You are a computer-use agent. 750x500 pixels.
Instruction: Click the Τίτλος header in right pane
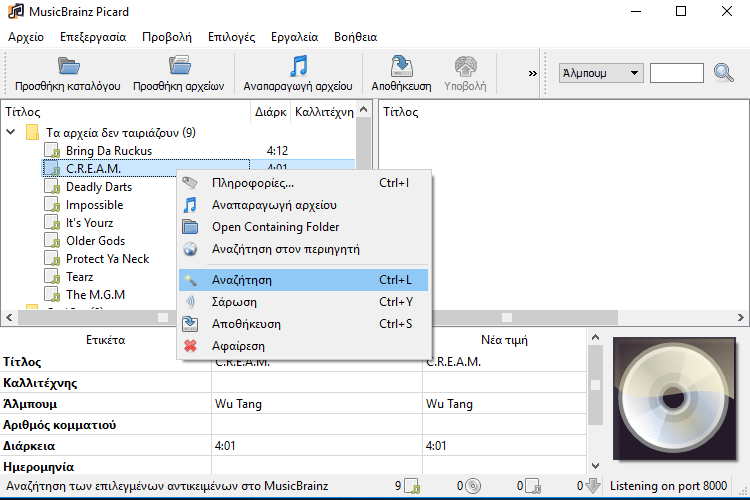point(401,112)
